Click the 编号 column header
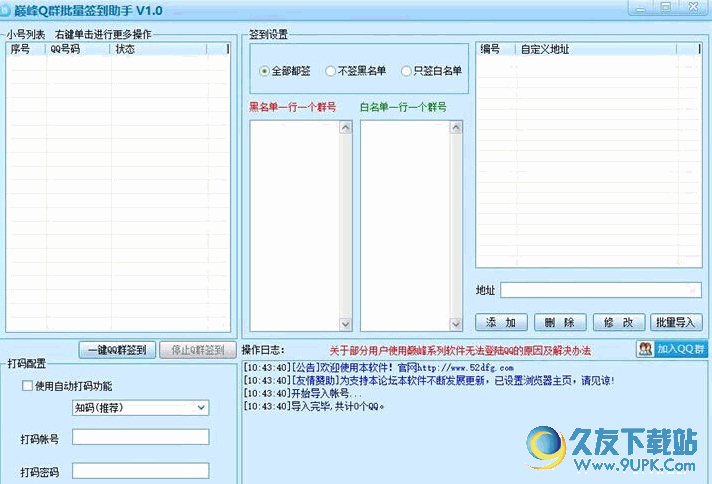 tap(496, 49)
